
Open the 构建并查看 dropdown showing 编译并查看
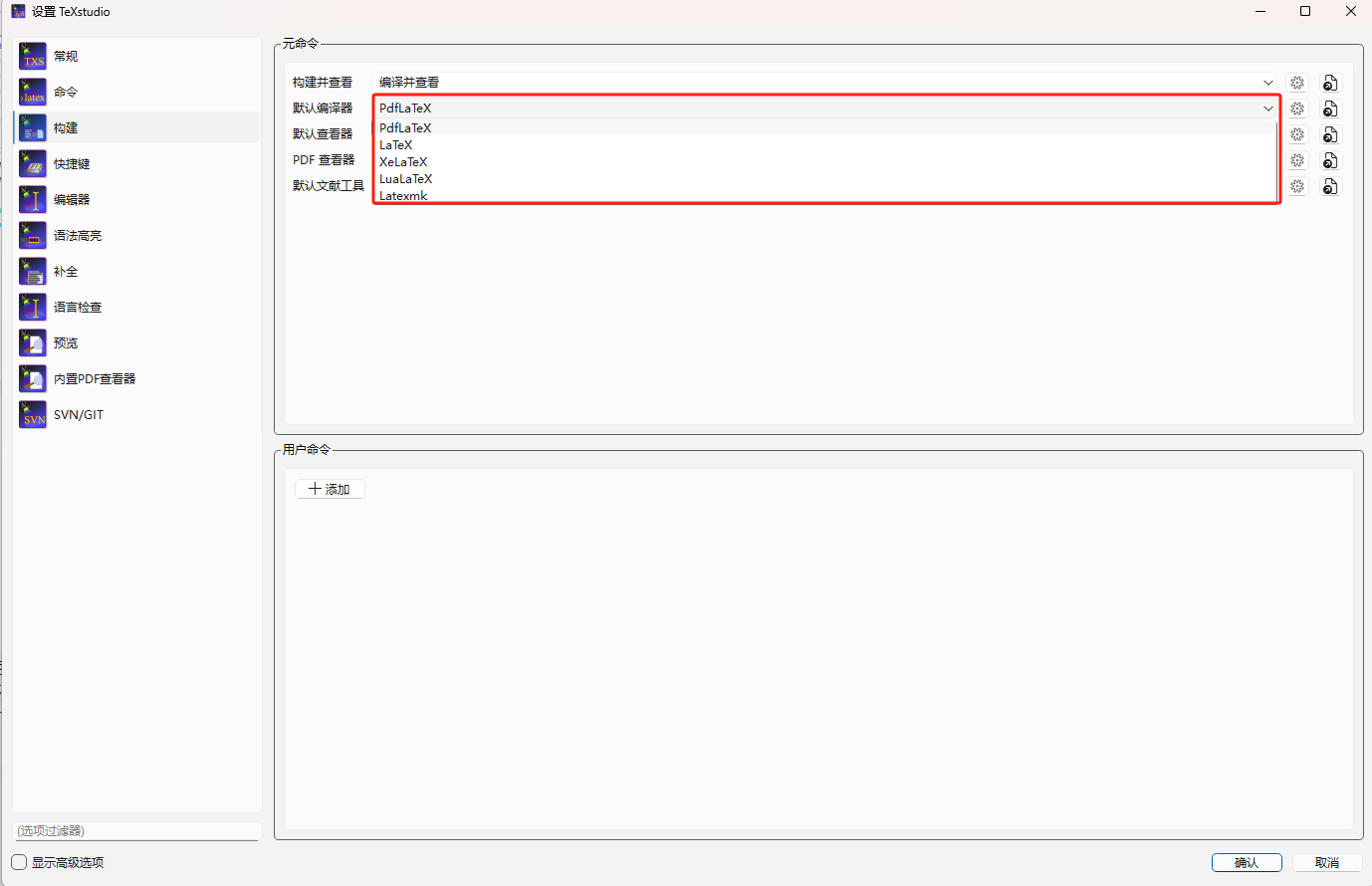click(x=825, y=83)
